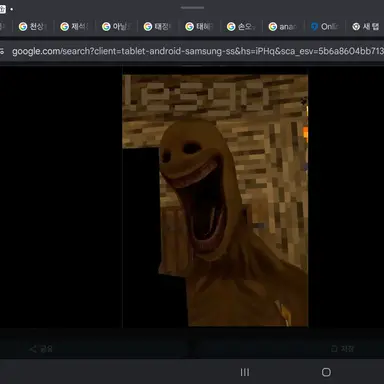Tap the drag handle at top
This screenshot has width=384, height=384.
[x=192, y=7]
